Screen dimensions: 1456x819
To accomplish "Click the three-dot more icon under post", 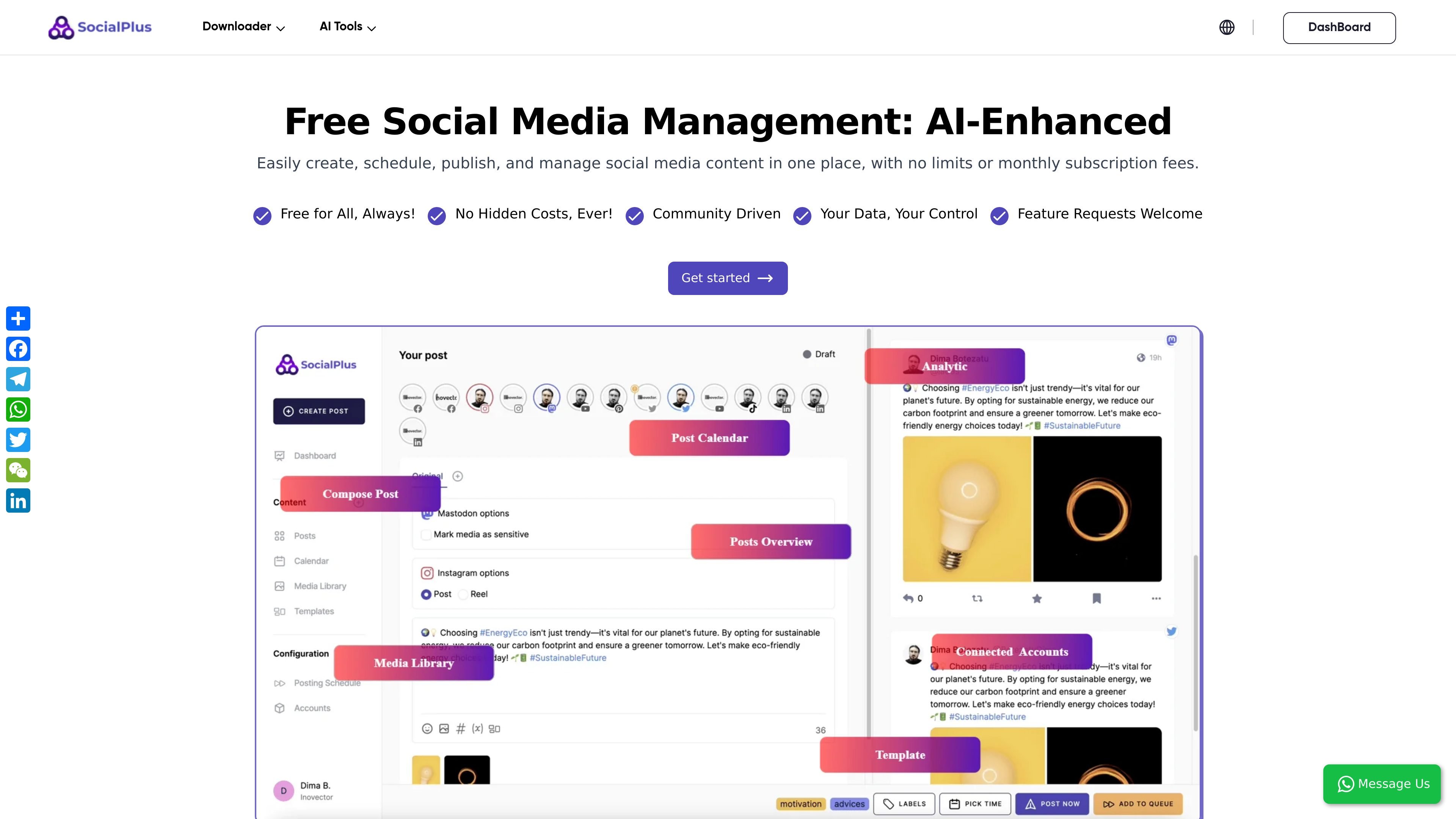I will (1156, 598).
